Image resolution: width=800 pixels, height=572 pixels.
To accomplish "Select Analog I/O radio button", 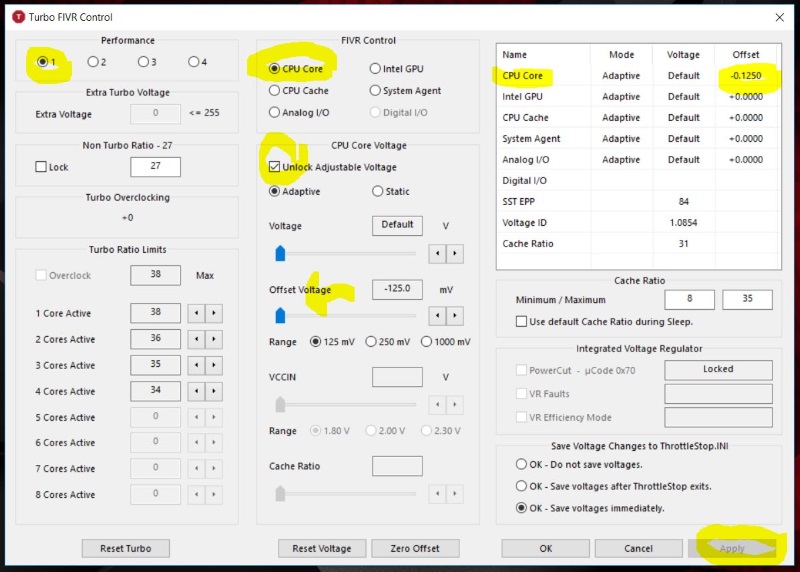I will [299, 112].
